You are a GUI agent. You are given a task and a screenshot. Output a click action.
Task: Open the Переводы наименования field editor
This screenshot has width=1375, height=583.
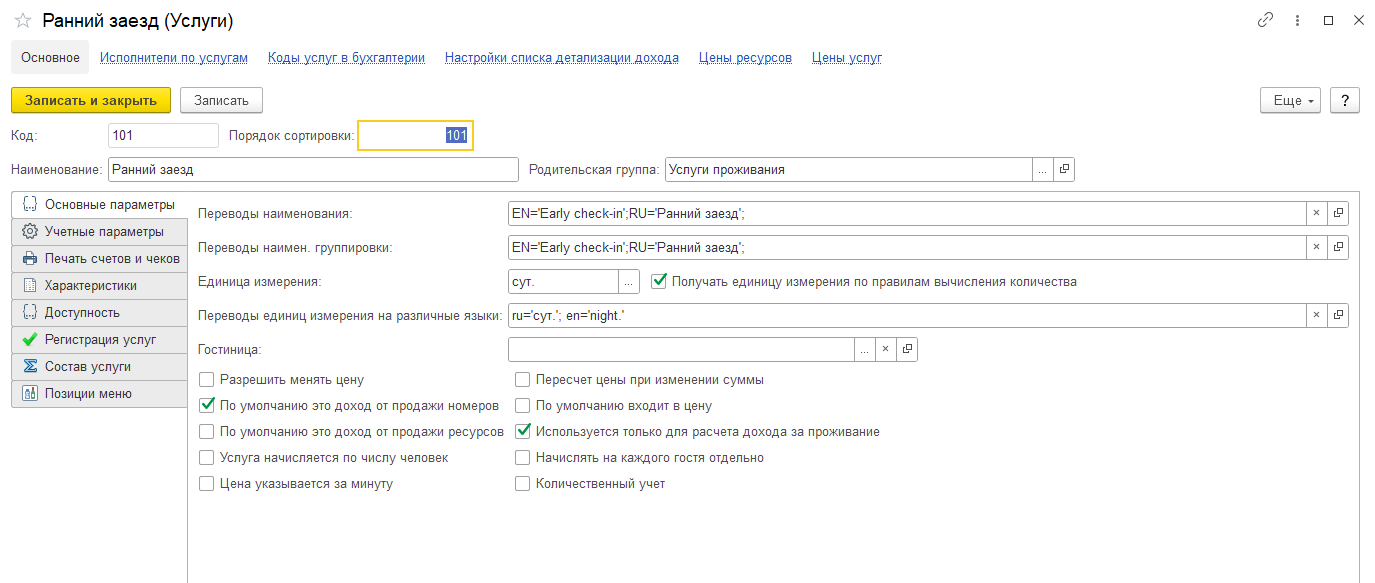[1338, 213]
